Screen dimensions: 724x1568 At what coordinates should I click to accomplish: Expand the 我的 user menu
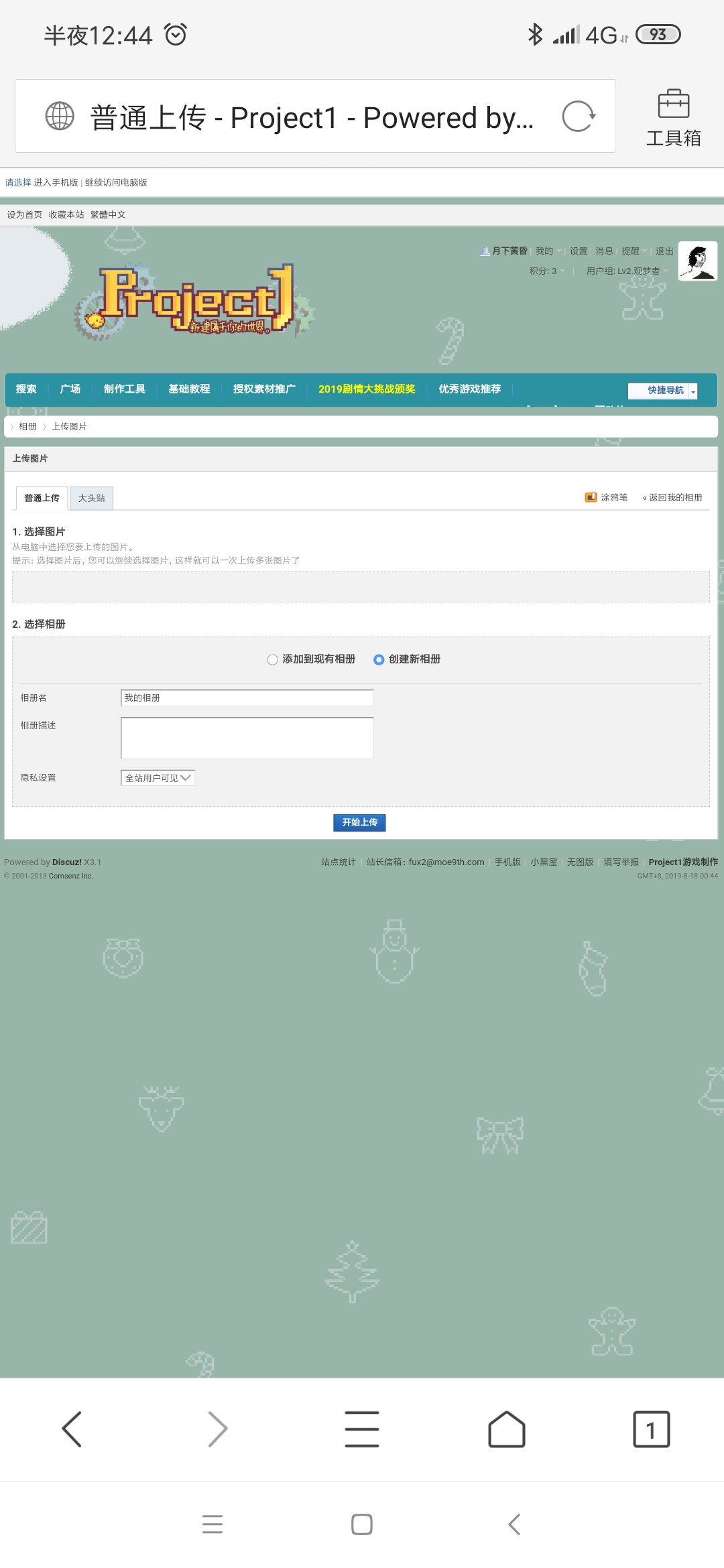(548, 251)
